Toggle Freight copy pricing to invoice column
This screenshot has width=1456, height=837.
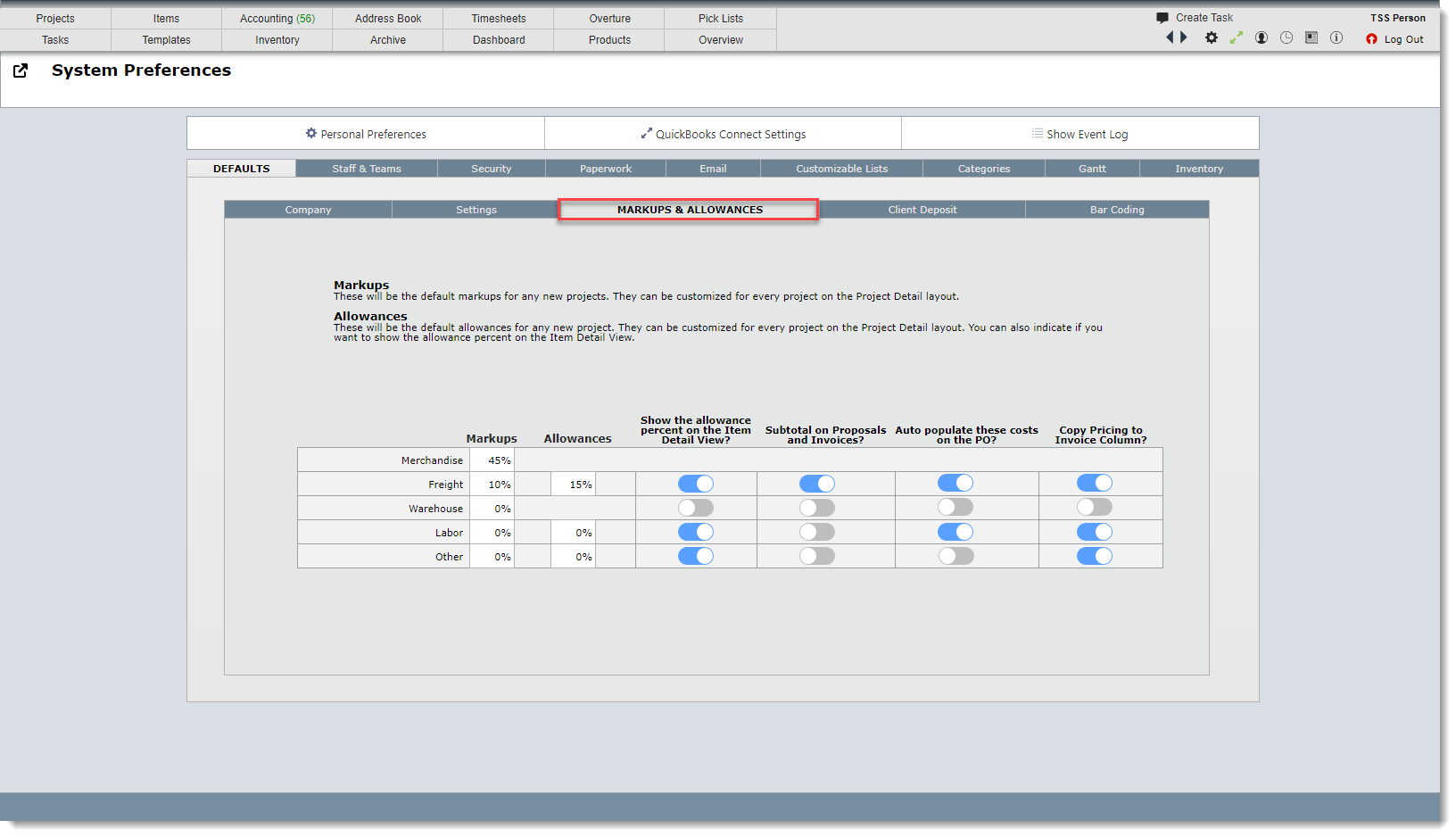click(1095, 483)
